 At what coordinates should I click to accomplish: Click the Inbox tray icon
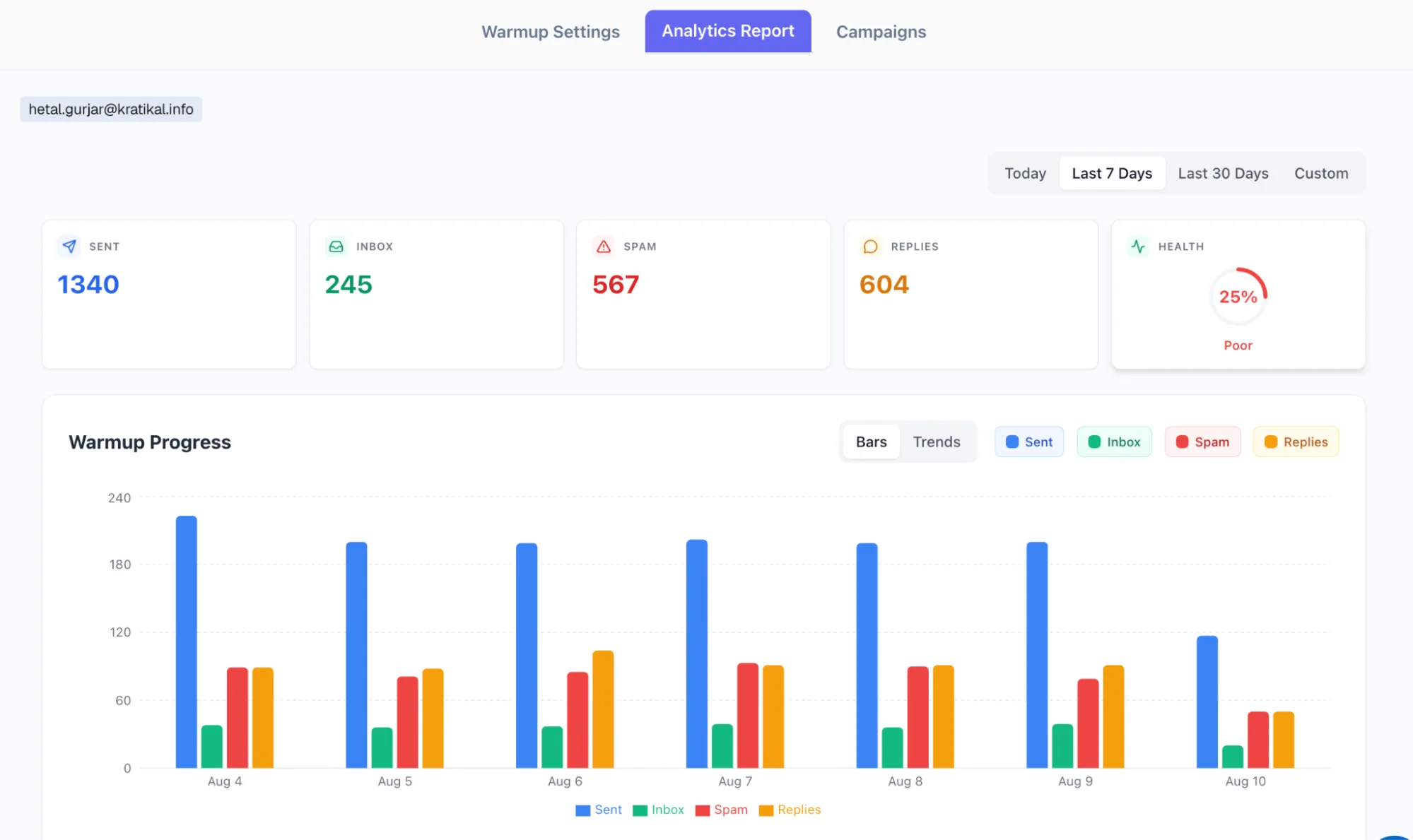coord(336,246)
